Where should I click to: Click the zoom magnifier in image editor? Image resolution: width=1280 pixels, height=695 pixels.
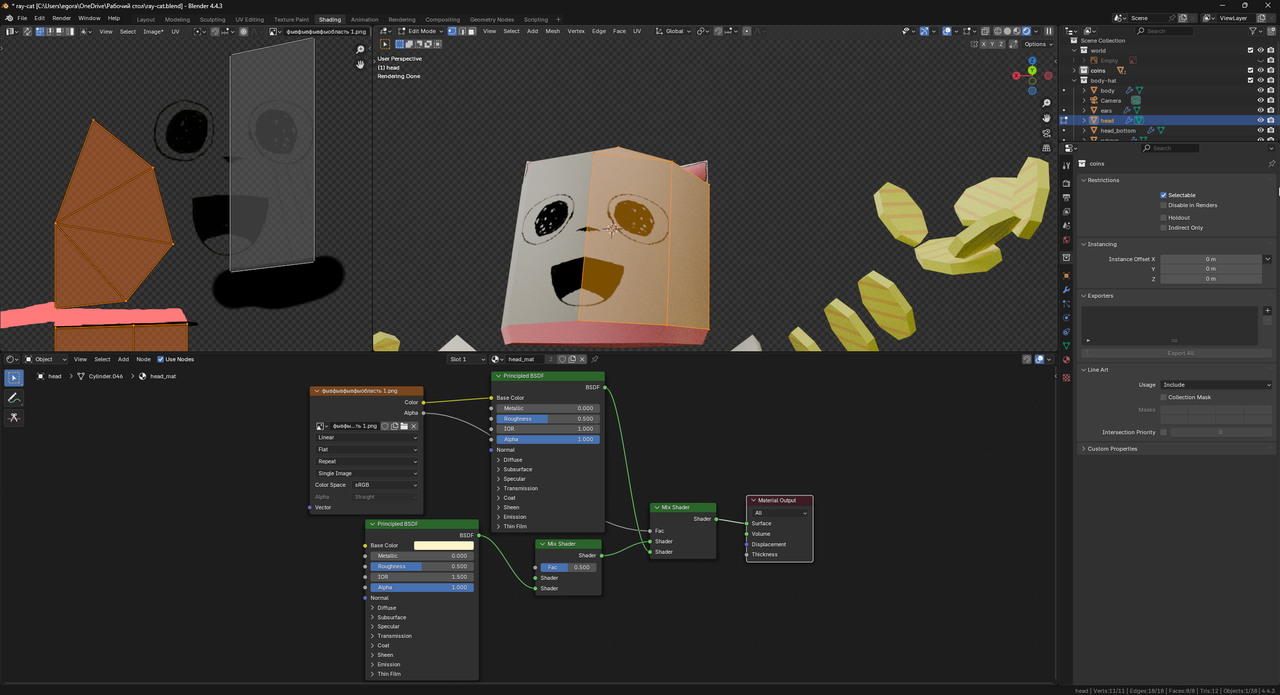point(361,48)
